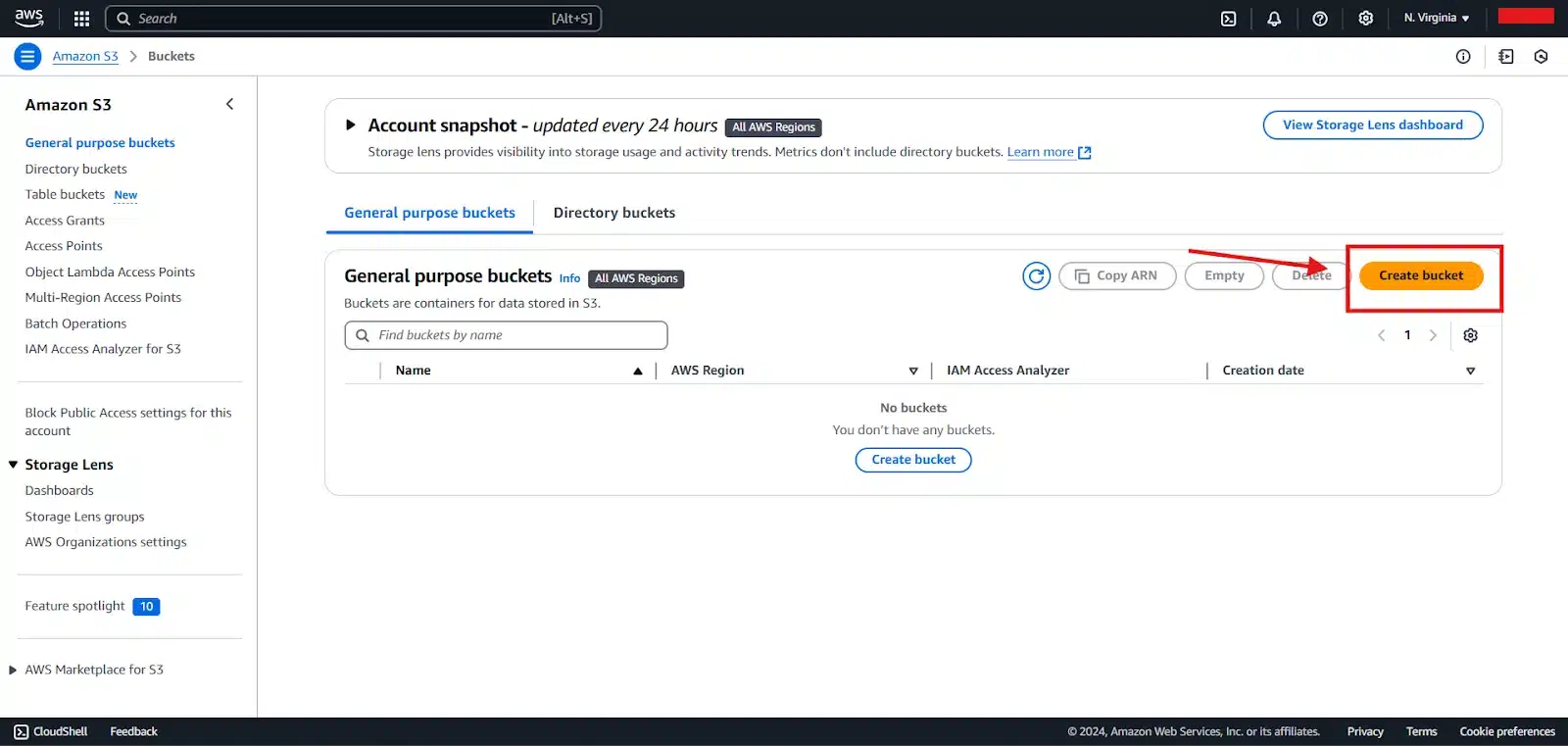Click the top search bar
1568x746 pixels.
353,19
